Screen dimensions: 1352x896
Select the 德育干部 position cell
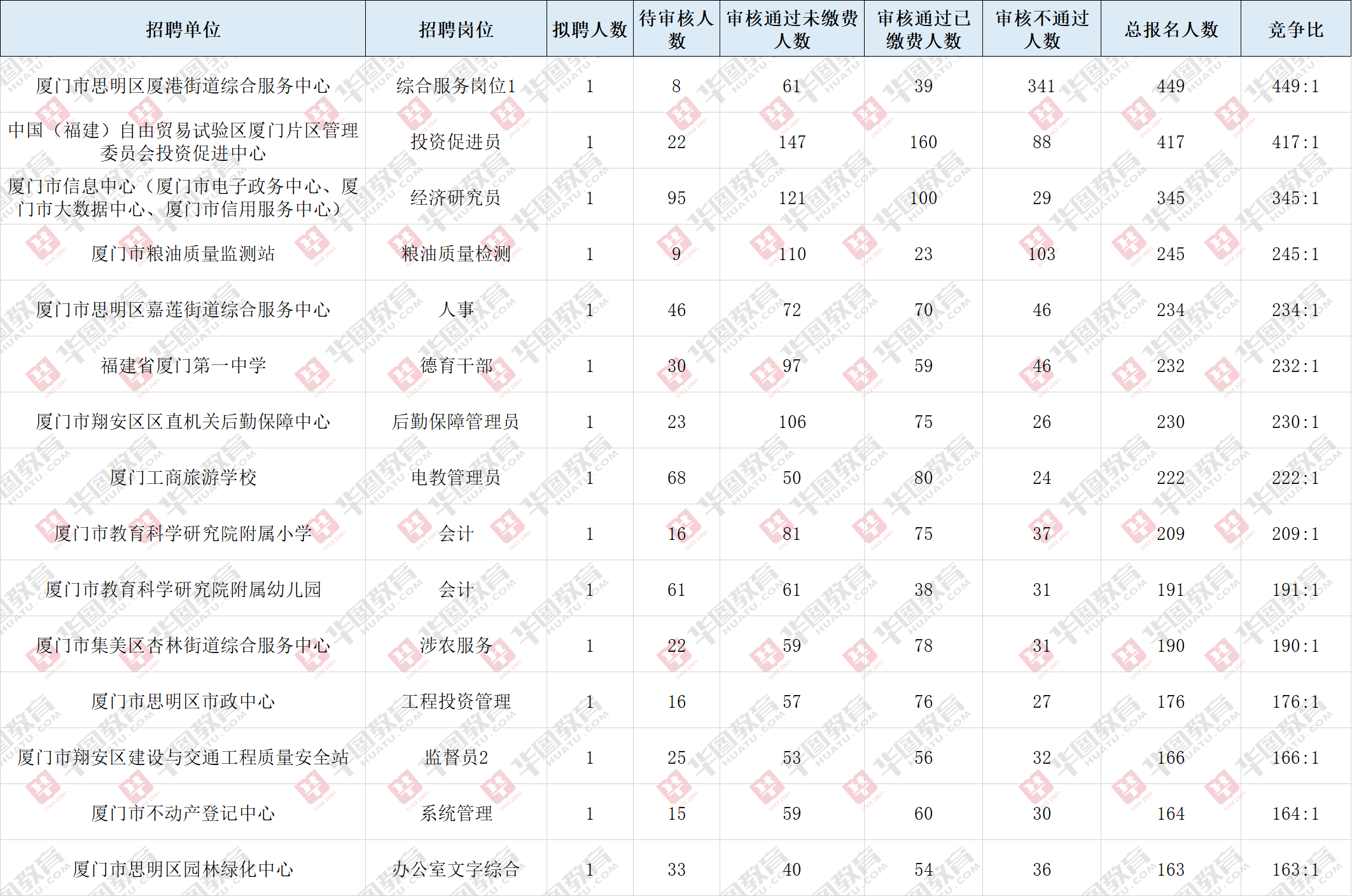pyautogui.click(x=456, y=364)
